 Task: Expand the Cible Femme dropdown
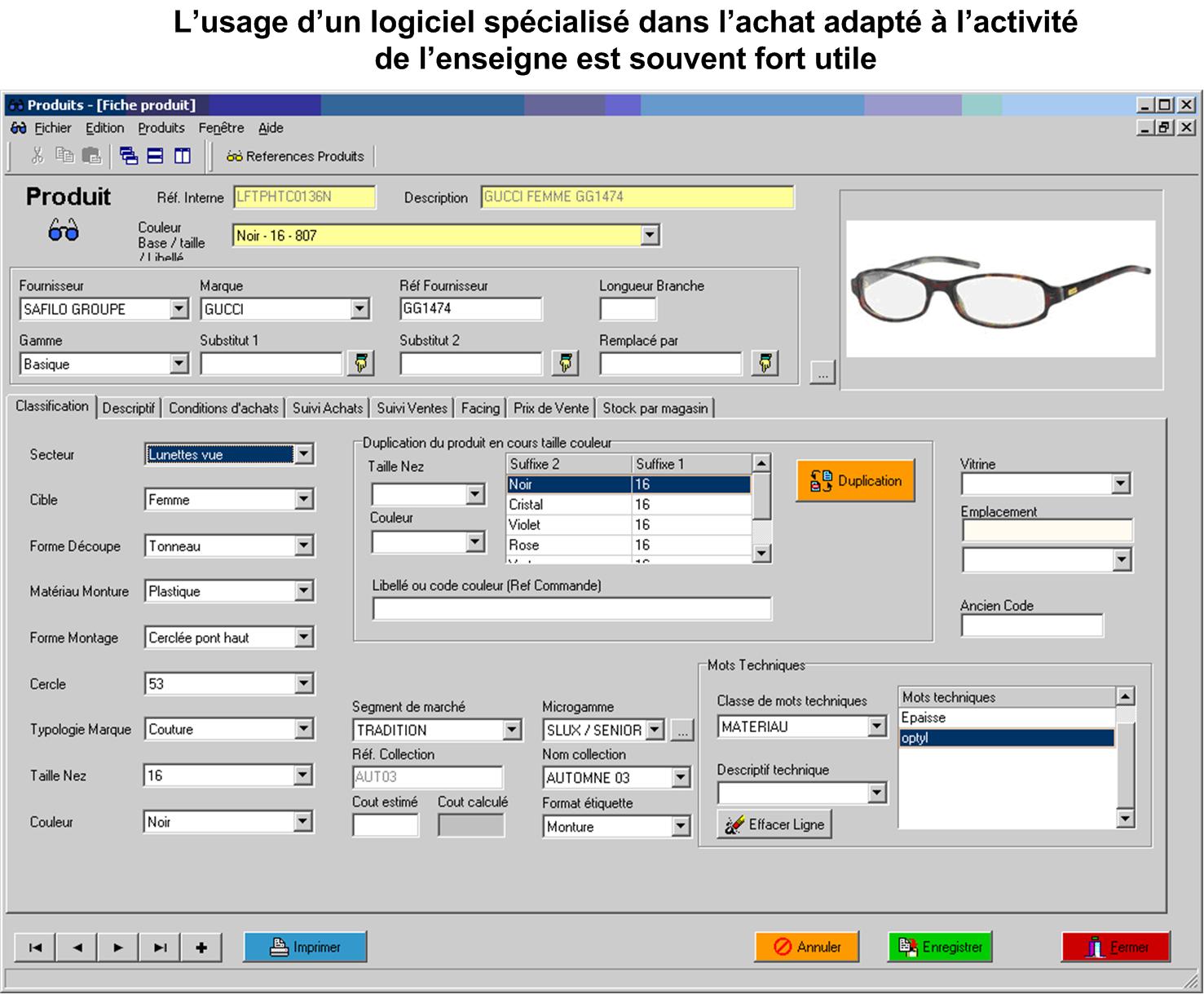303,499
